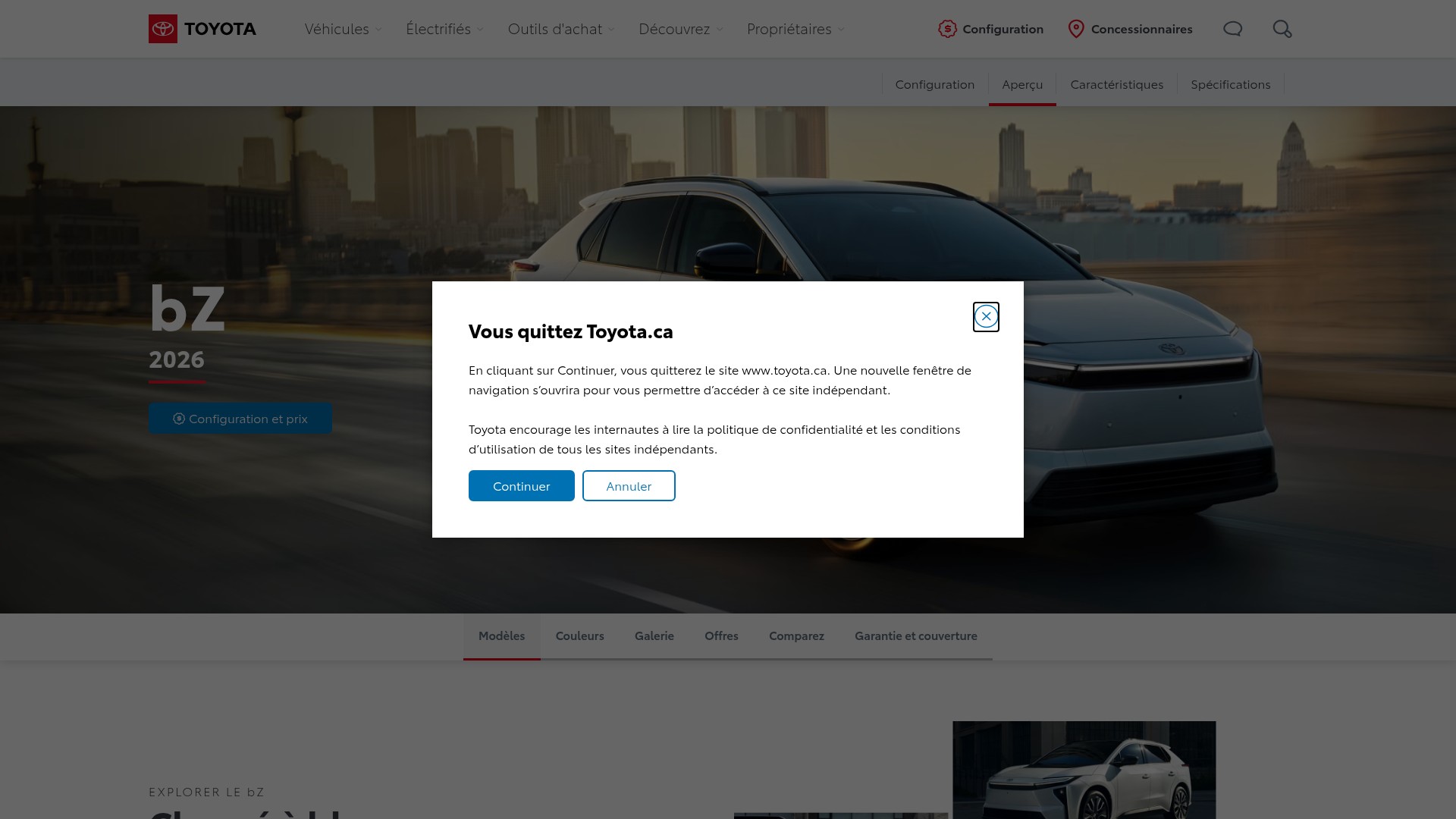Image resolution: width=1456 pixels, height=819 pixels.
Task: Click the Vous quittez Toyota.ca heading
Action: point(571,331)
